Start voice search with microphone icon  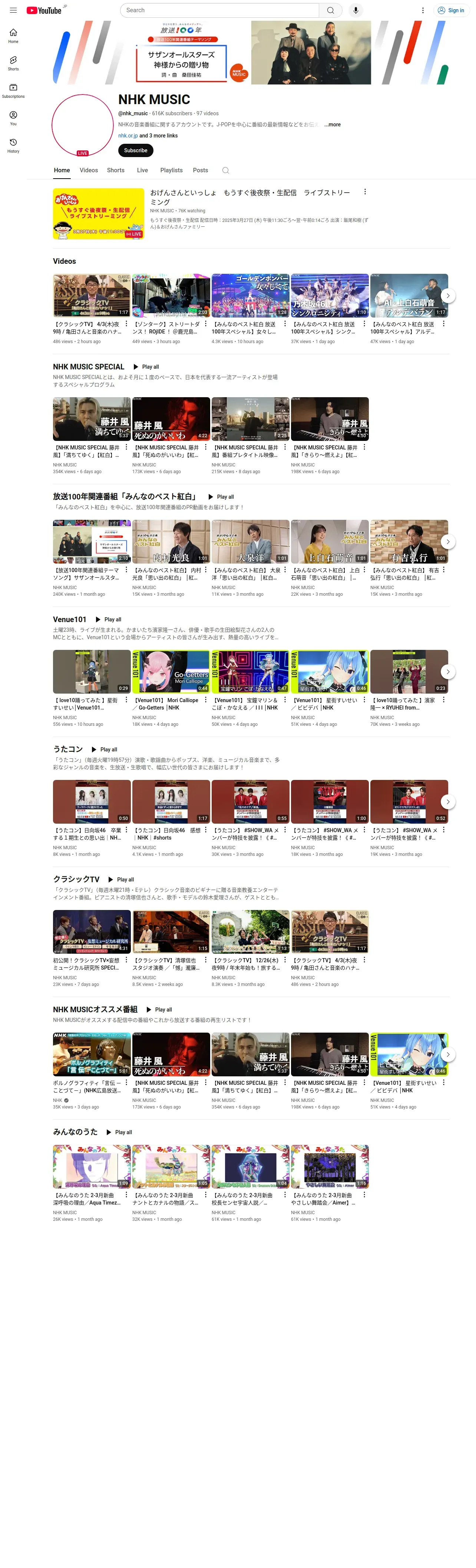click(x=356, y=10)
